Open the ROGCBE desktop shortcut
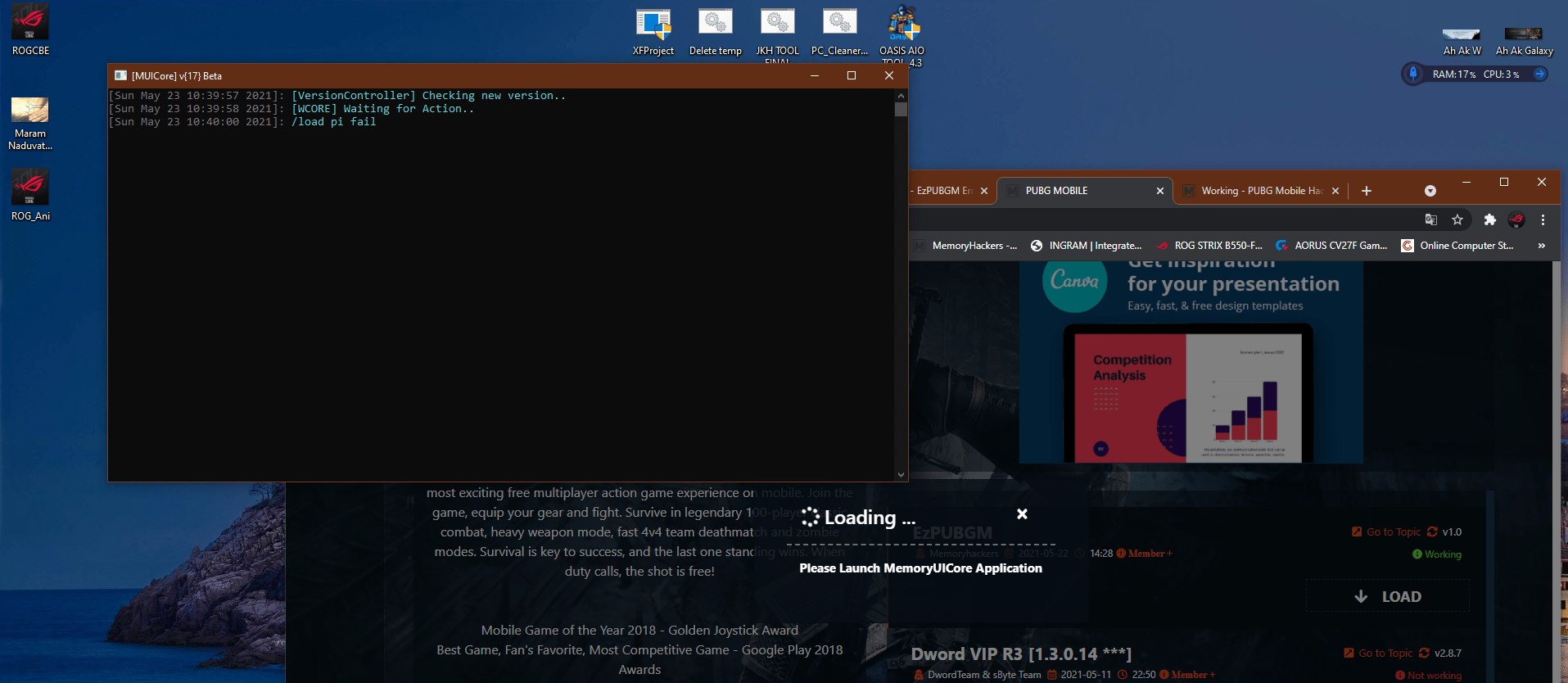Image resolution: width=1568 pixels, height=683 pixels. click(30, 29)
